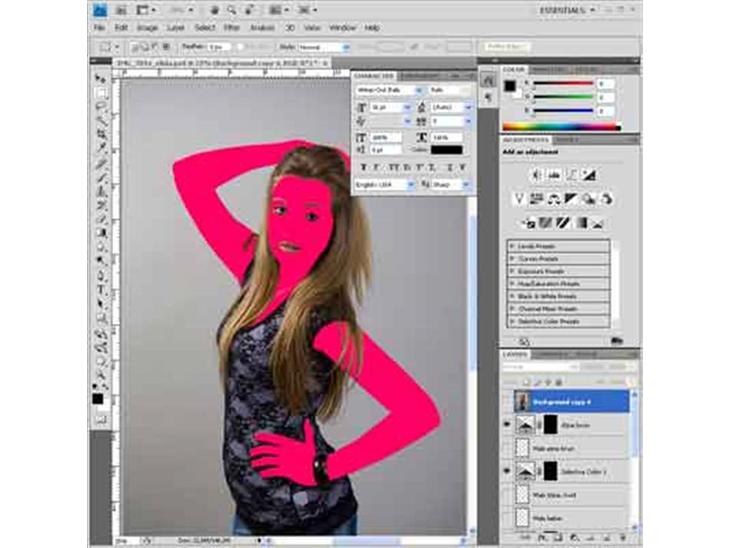Screen dimensions: 730x548
Task: Select the Rectangular Marquee tool
Action: [x=100, y=92]
